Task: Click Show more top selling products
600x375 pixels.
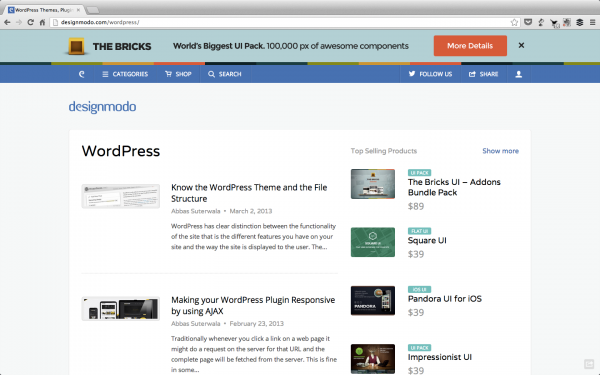Action: (501, 151)
